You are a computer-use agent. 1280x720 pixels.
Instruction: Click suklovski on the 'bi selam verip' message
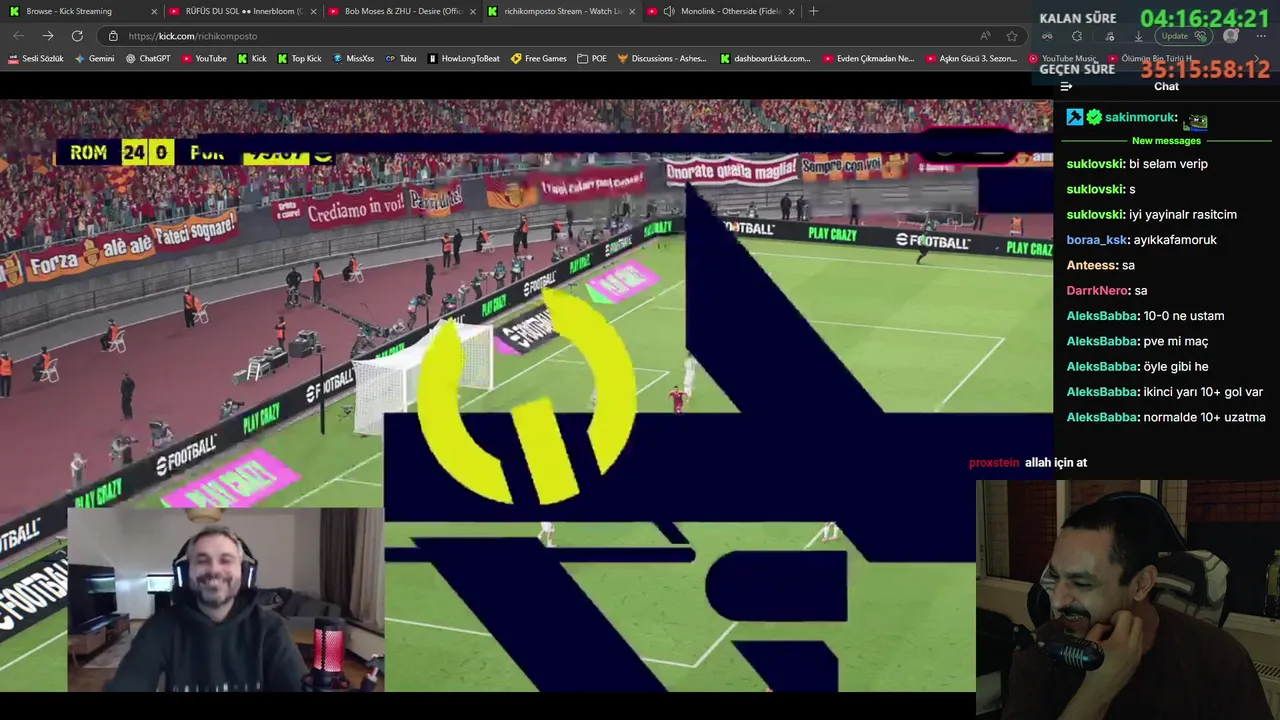pos(1096,164)
